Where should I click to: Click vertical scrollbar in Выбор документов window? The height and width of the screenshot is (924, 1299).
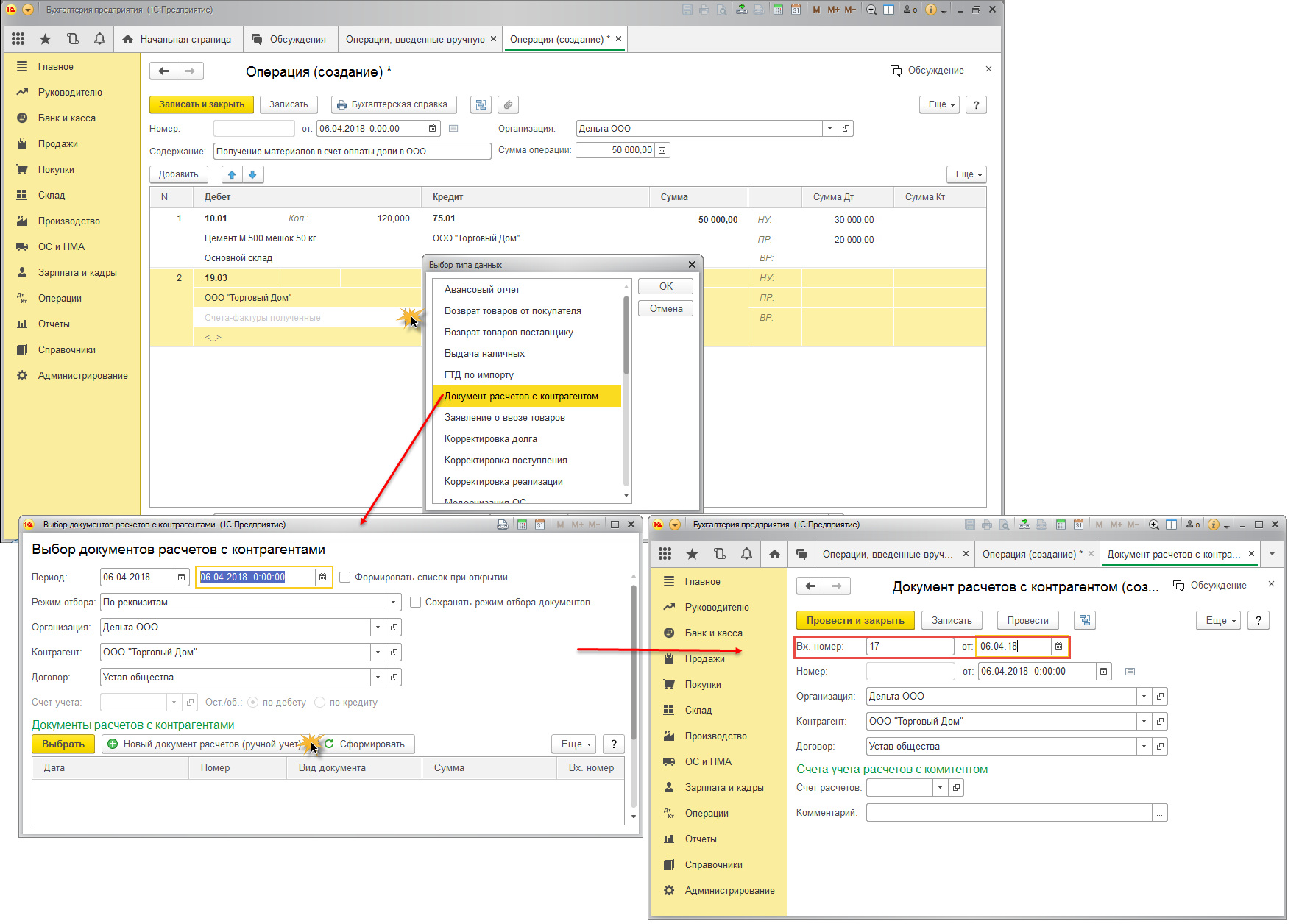634,662
